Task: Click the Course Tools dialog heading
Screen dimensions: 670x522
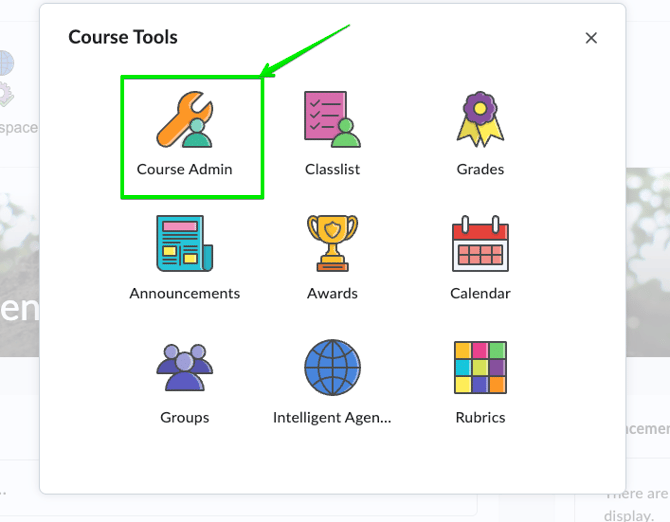Action: pyautogui.click(x=123, y=37)
